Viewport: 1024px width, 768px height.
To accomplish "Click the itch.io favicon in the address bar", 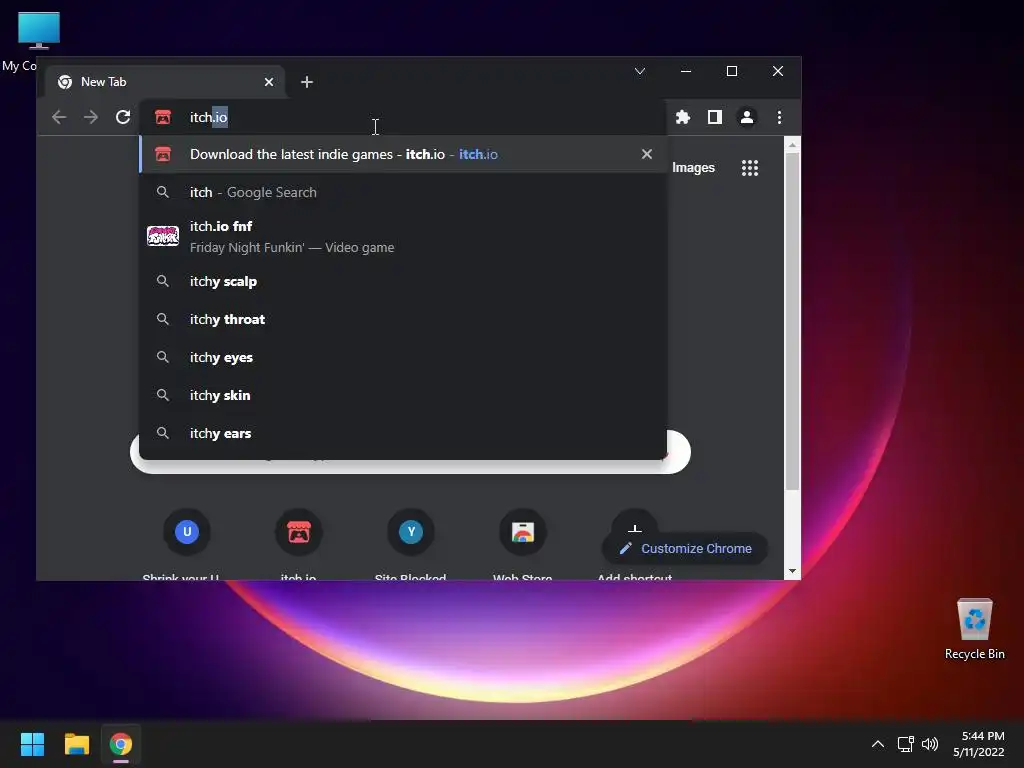I will 163,118.
